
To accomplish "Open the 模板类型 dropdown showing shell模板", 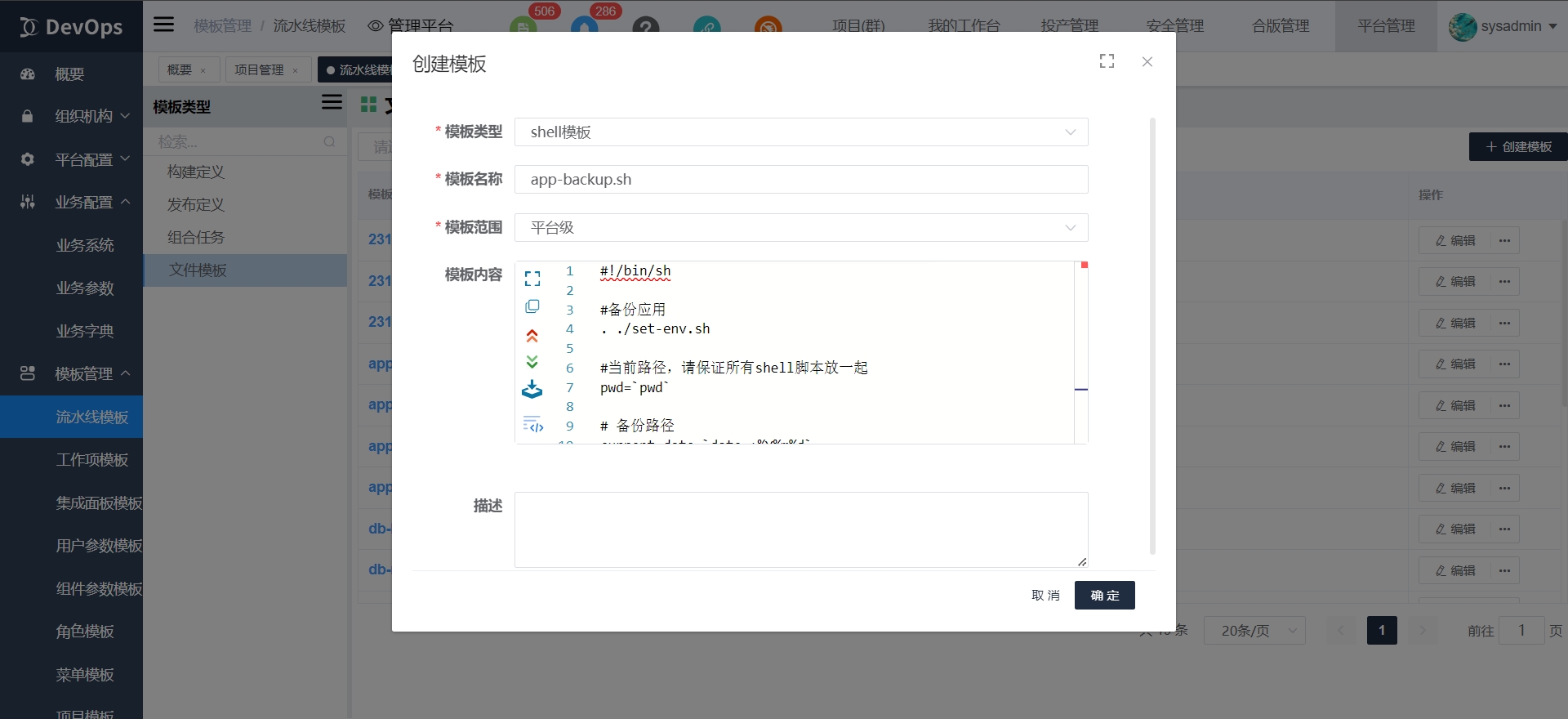I will (x=800, y=132).
